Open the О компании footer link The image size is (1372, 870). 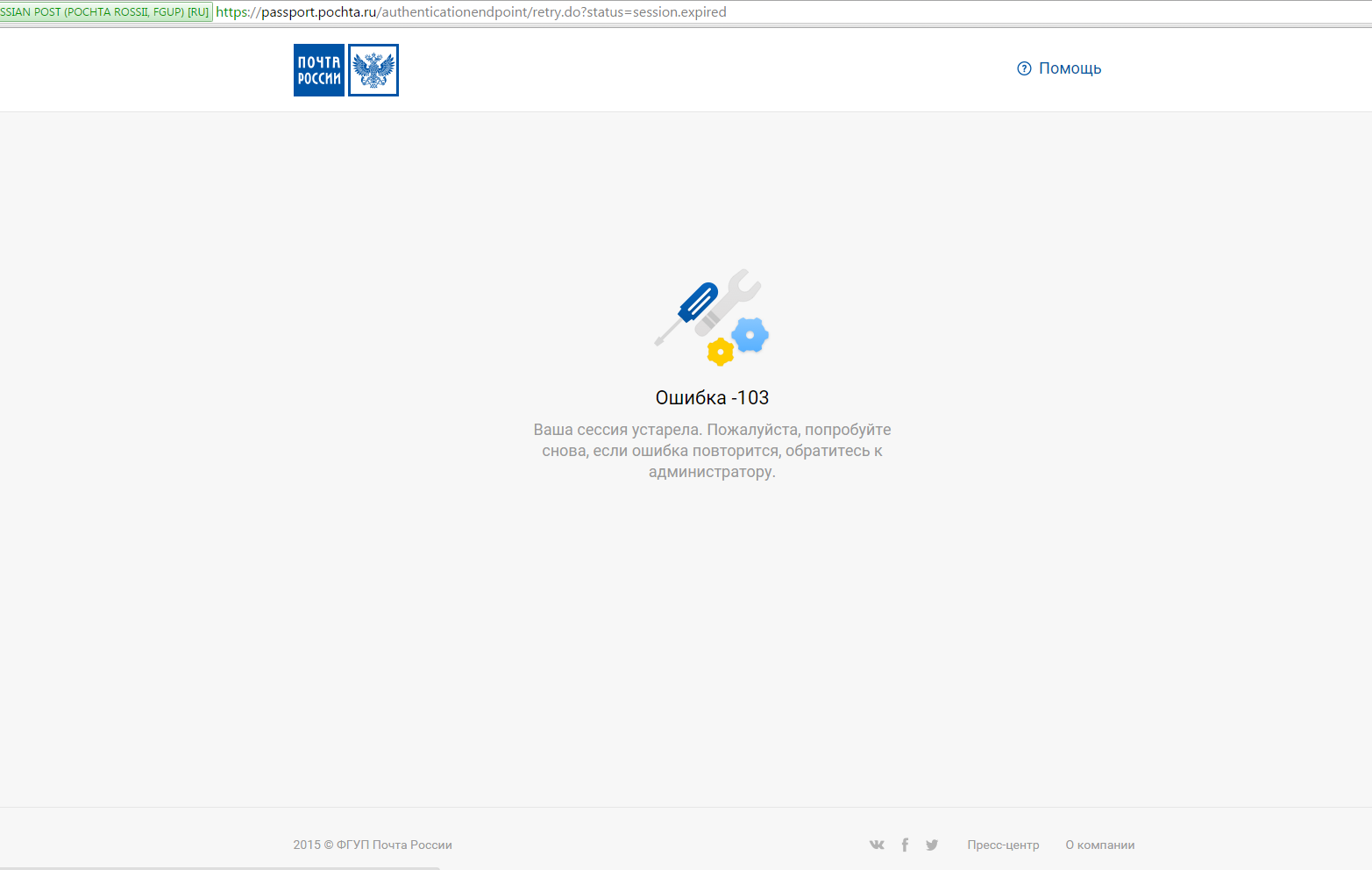point(1099,845)
